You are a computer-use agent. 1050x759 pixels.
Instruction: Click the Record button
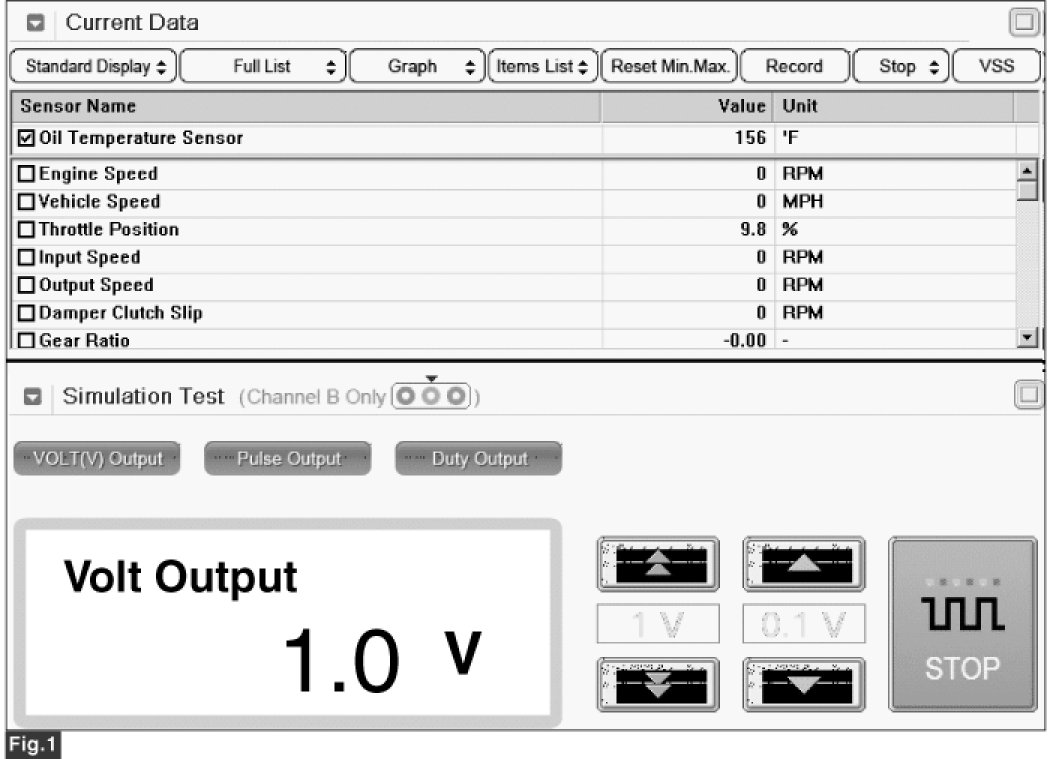click(794, 67)
